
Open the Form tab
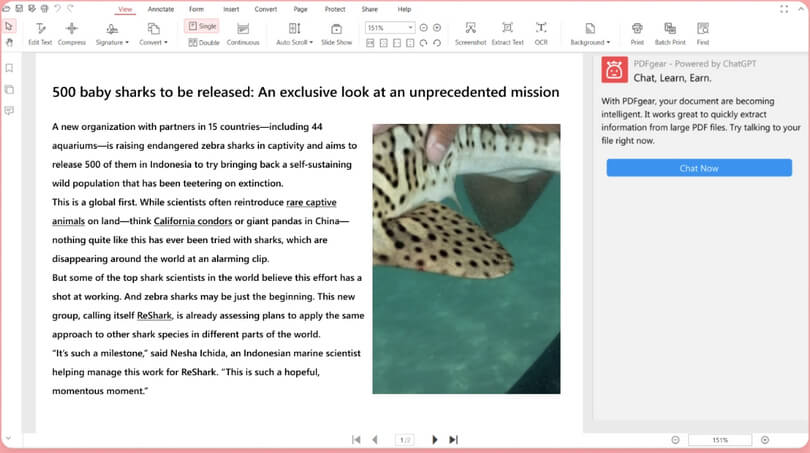tap(196, 9)
